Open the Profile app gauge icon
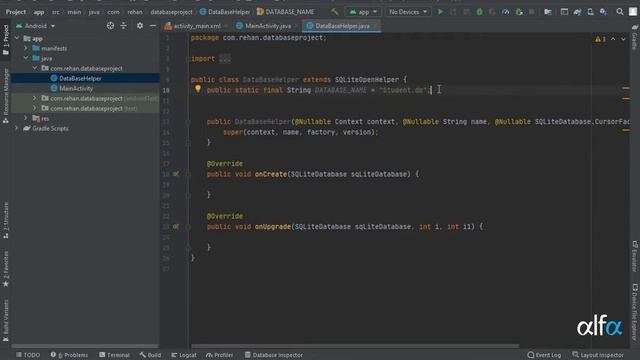The image size is (640, 360). [505, 12]
